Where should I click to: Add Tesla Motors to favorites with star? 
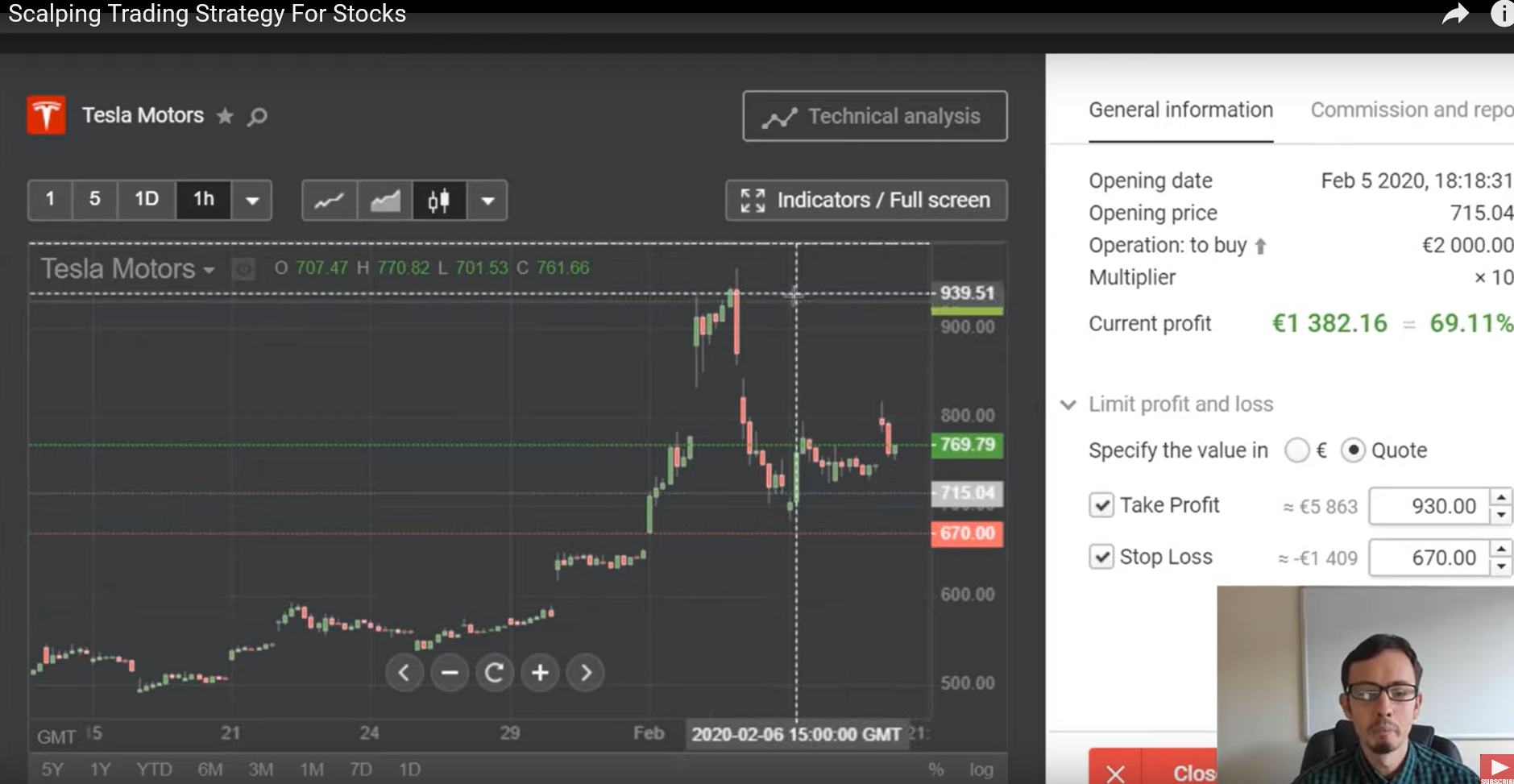pyautogui.click(x=225, y=116)
